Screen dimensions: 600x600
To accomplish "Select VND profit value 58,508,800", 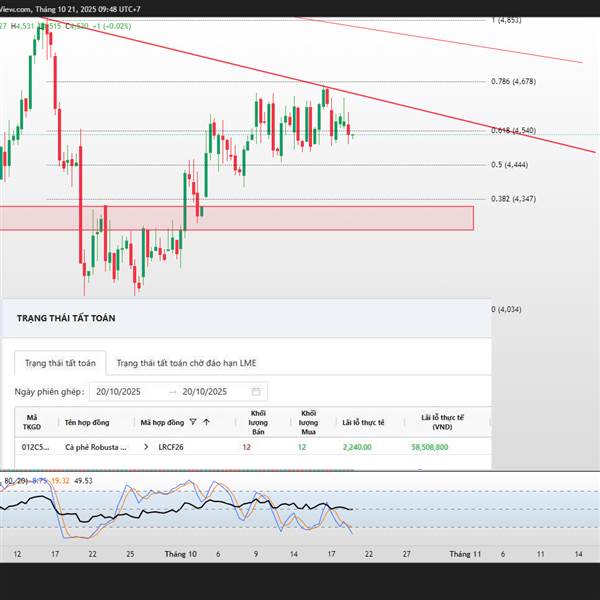I will tap(429, 447).
